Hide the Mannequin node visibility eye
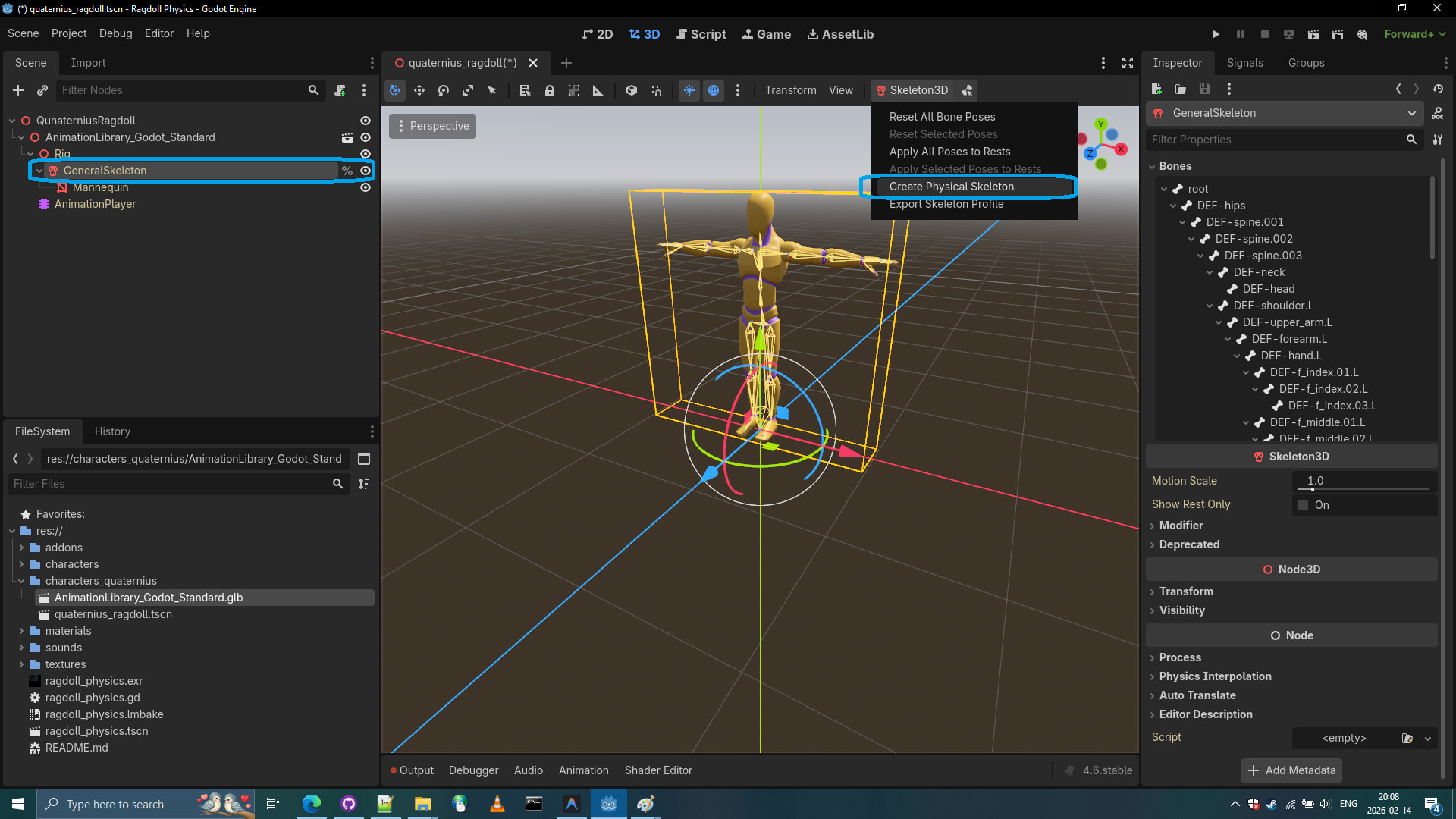 (x=366, y=187)
